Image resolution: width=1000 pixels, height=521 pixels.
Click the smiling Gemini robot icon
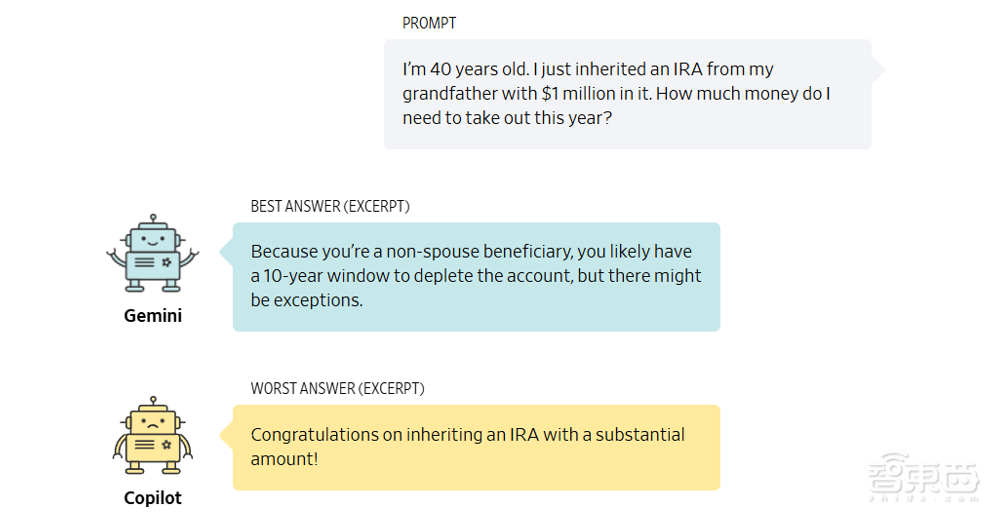coord(152,254)
